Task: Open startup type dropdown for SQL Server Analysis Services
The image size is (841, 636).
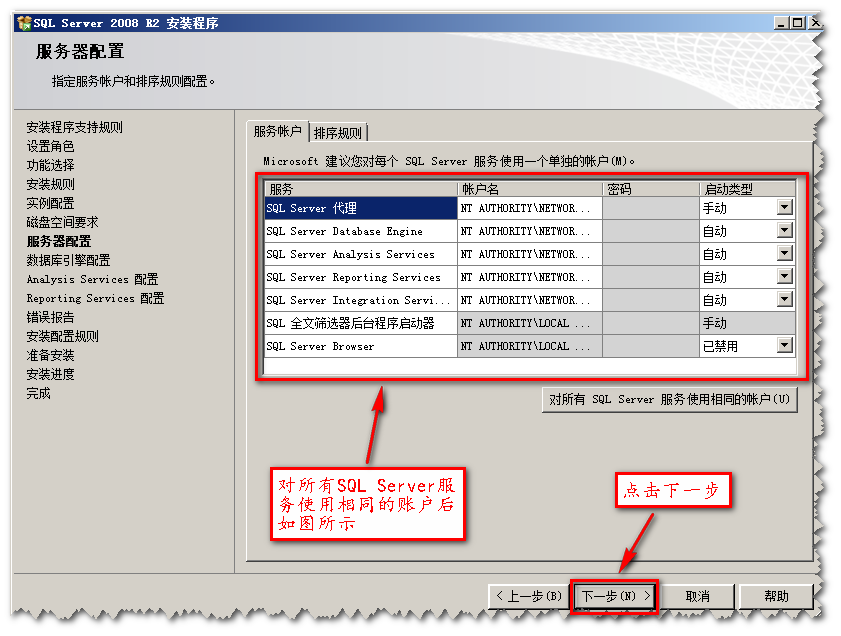Action: click(785, 254)
